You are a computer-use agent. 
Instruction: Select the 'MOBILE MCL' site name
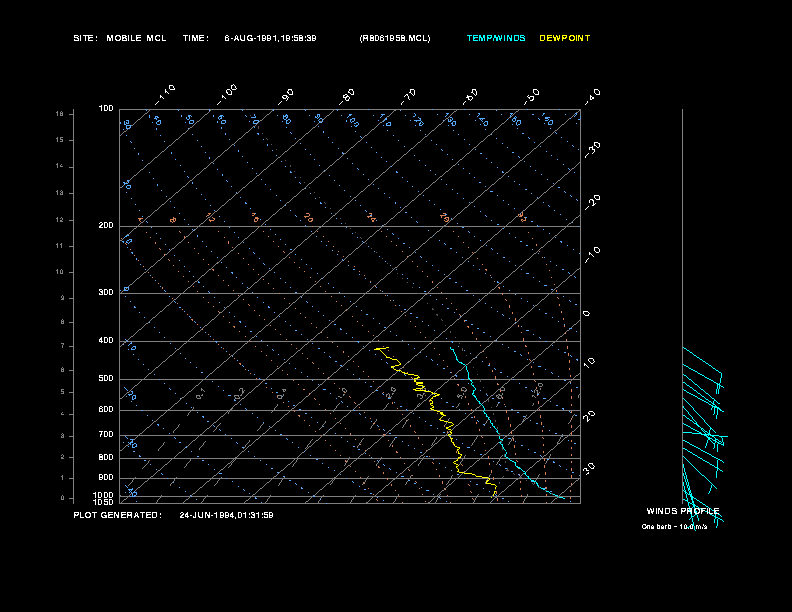(x=136, y=38)
